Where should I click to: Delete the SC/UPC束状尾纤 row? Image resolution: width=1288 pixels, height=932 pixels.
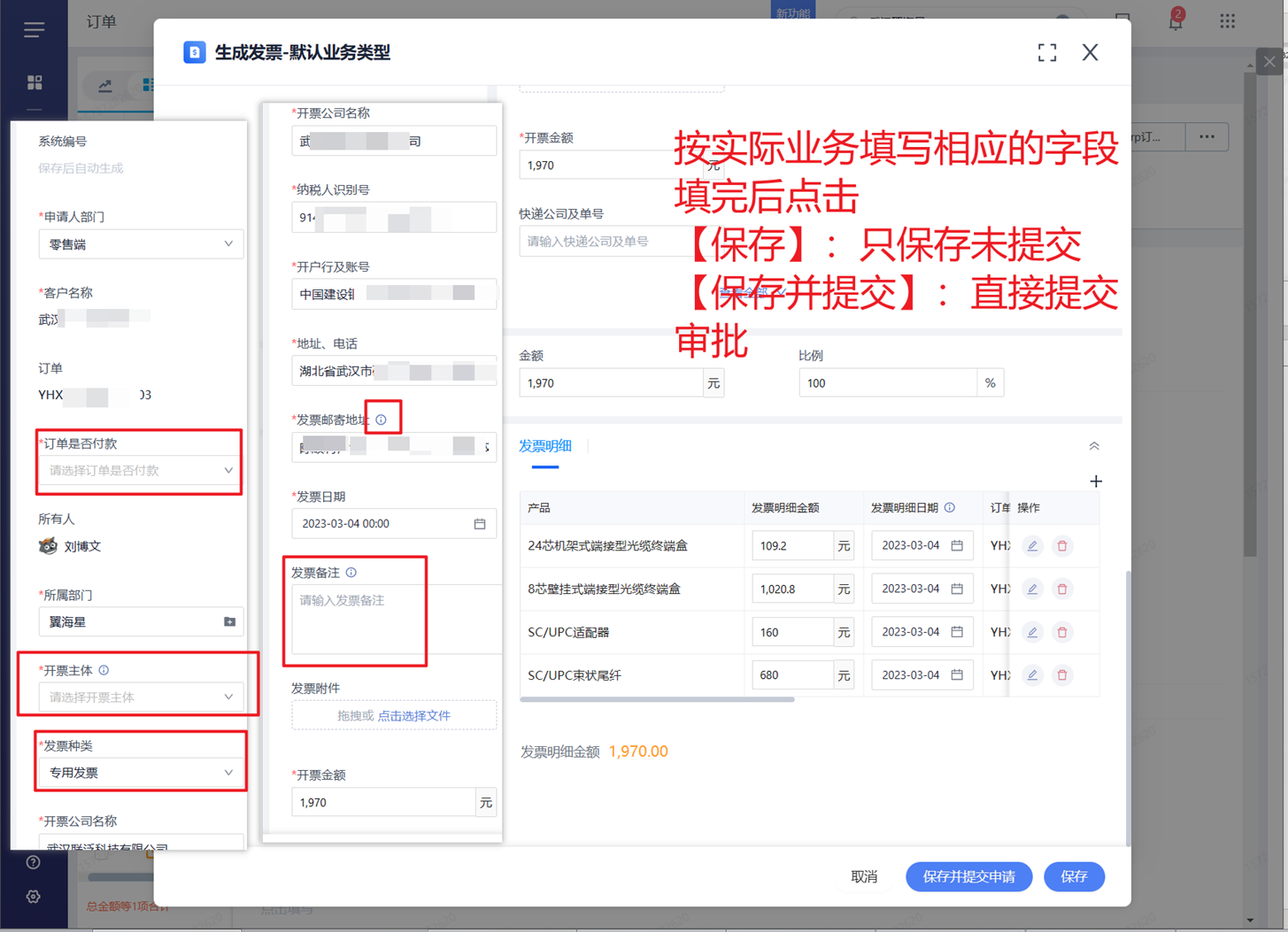pos(1062,675)
